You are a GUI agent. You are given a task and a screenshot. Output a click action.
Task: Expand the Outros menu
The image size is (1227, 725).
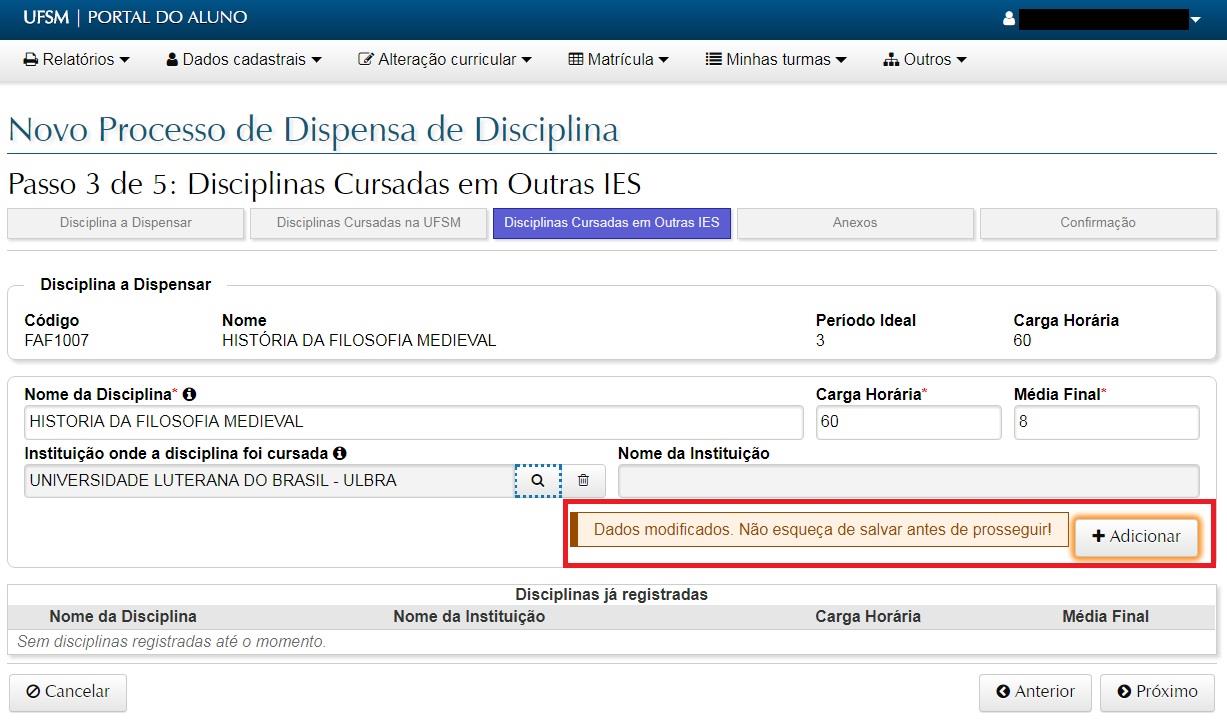(925, 59)
